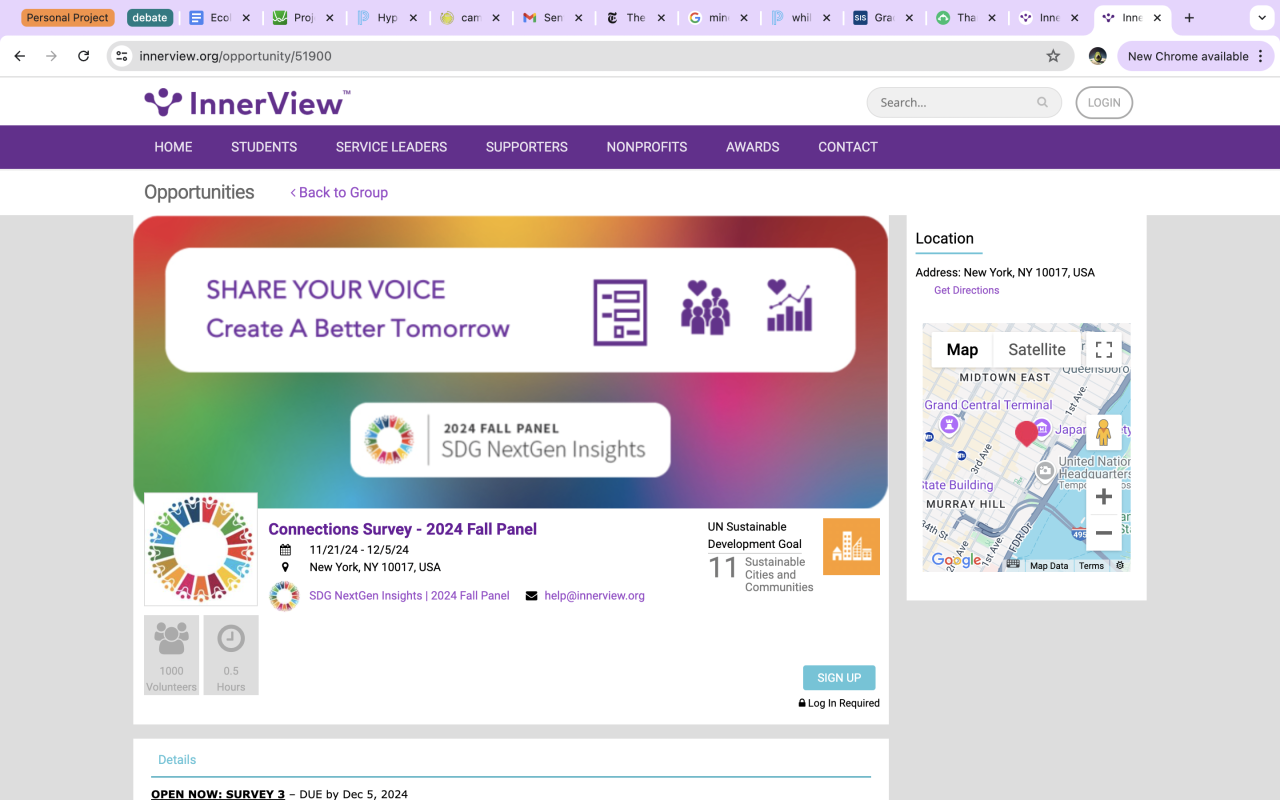Screen dimensions: 1280x800
Task: Switch to Satellite view
Action: 1037,350
